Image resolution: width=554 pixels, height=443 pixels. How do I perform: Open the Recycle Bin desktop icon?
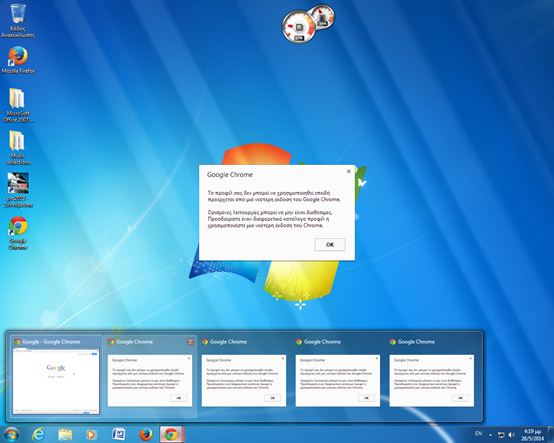(18, 20)
